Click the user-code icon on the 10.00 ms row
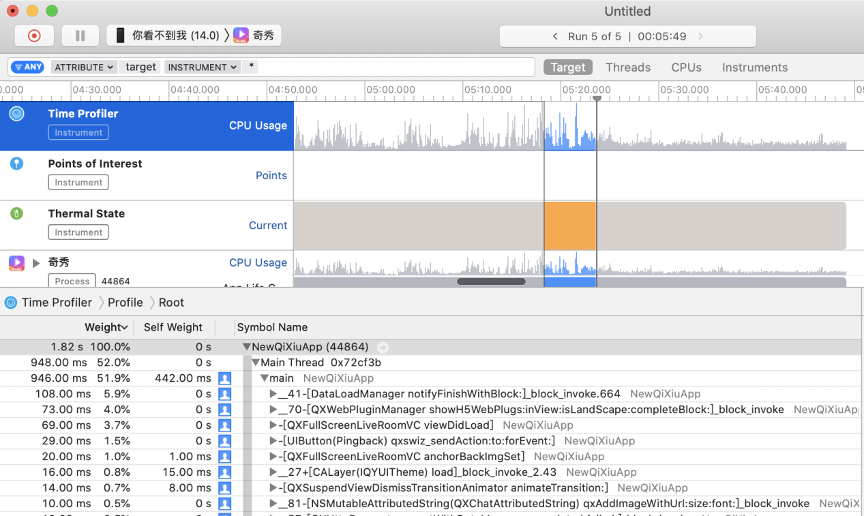864x516 pixels. pyautogui.click(x=224, y=503)
